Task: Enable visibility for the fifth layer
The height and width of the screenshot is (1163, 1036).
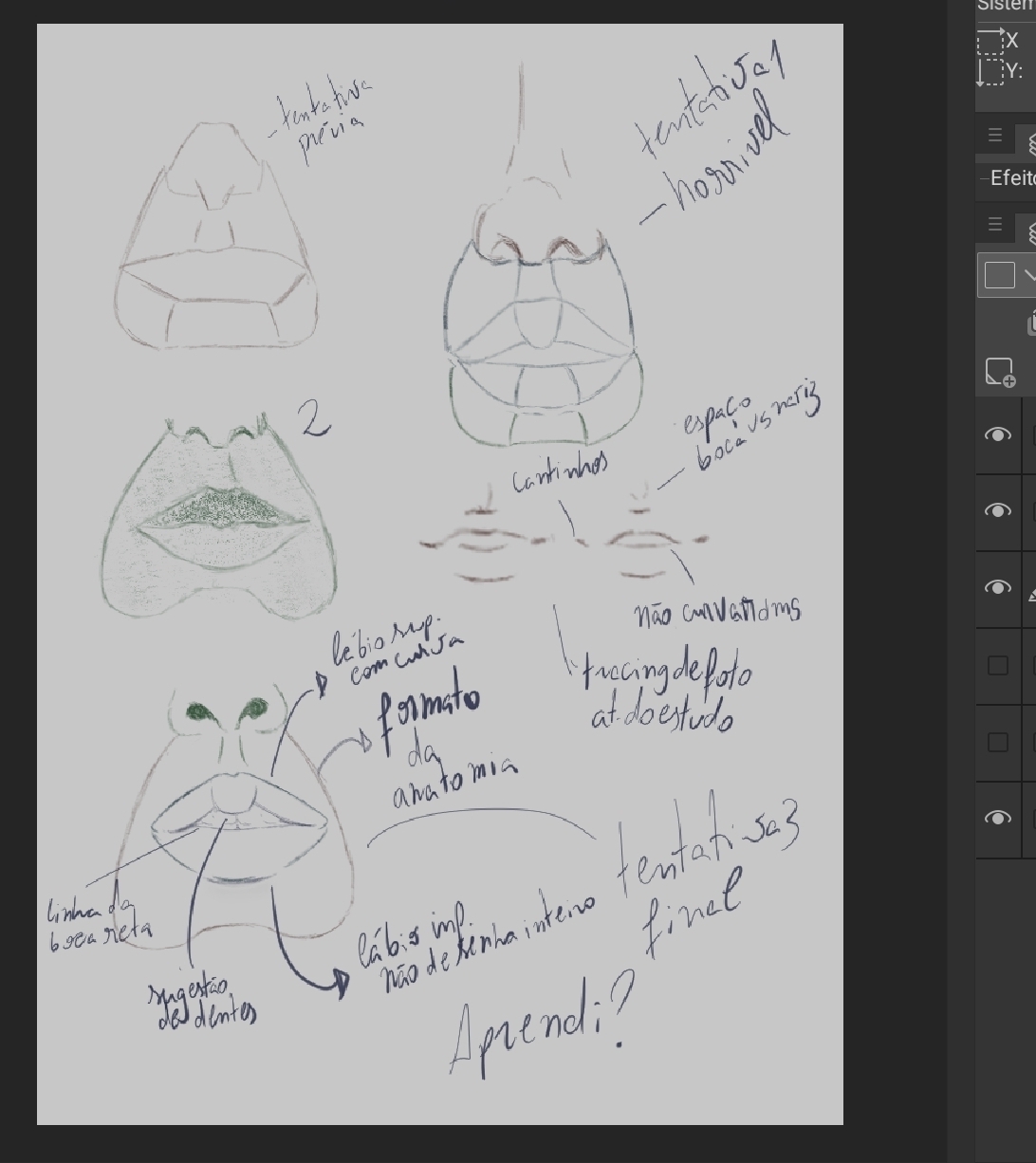Action: 998,743
